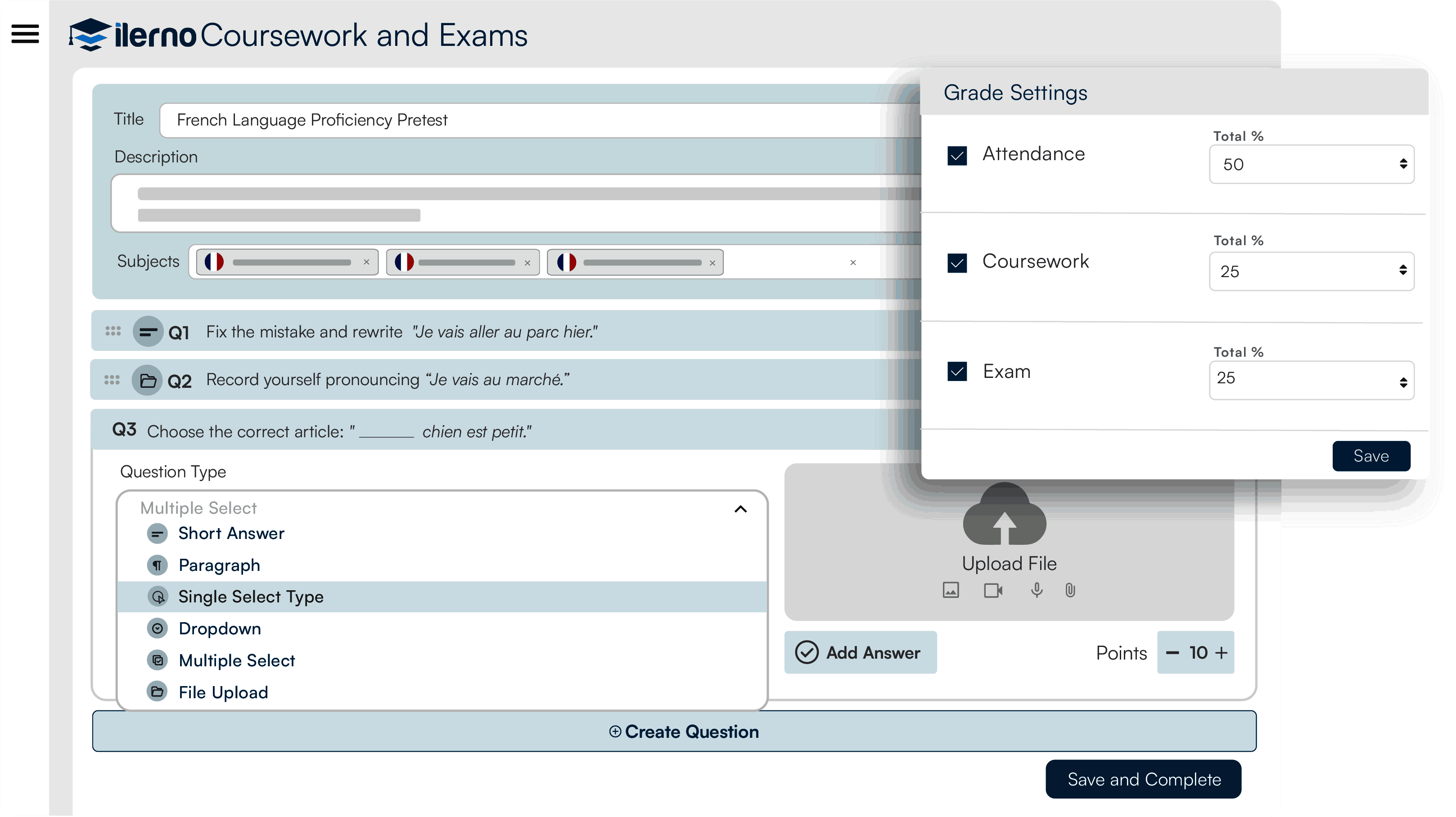Viewport: 1456px width, 817px height.
Task: Click the image upload icon
Action: click(x=951, y=590)
